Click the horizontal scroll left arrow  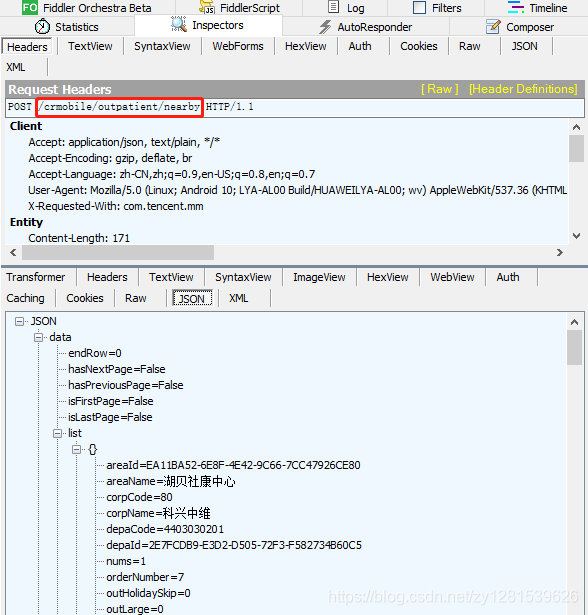click(x=13, y=253)
